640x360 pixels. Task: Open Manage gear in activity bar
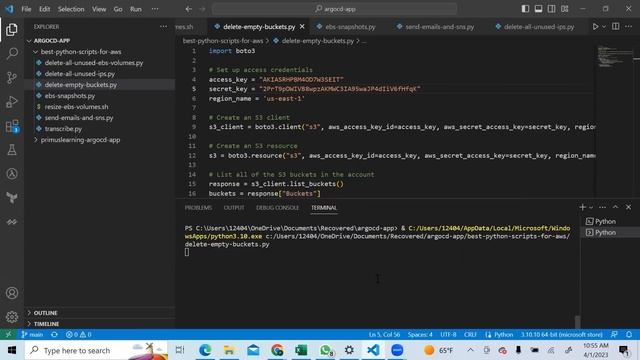click(x=12, y=317)
